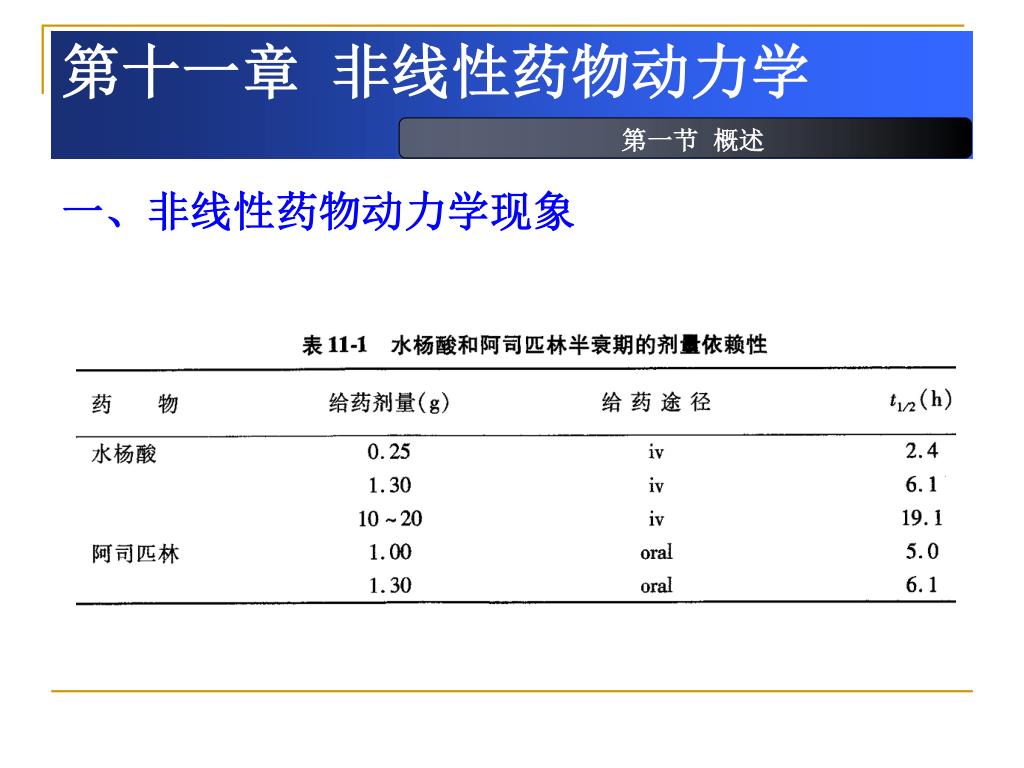Click the column header 给药途径
Screen dimensions: 1024x768
(x=656, y=402)
